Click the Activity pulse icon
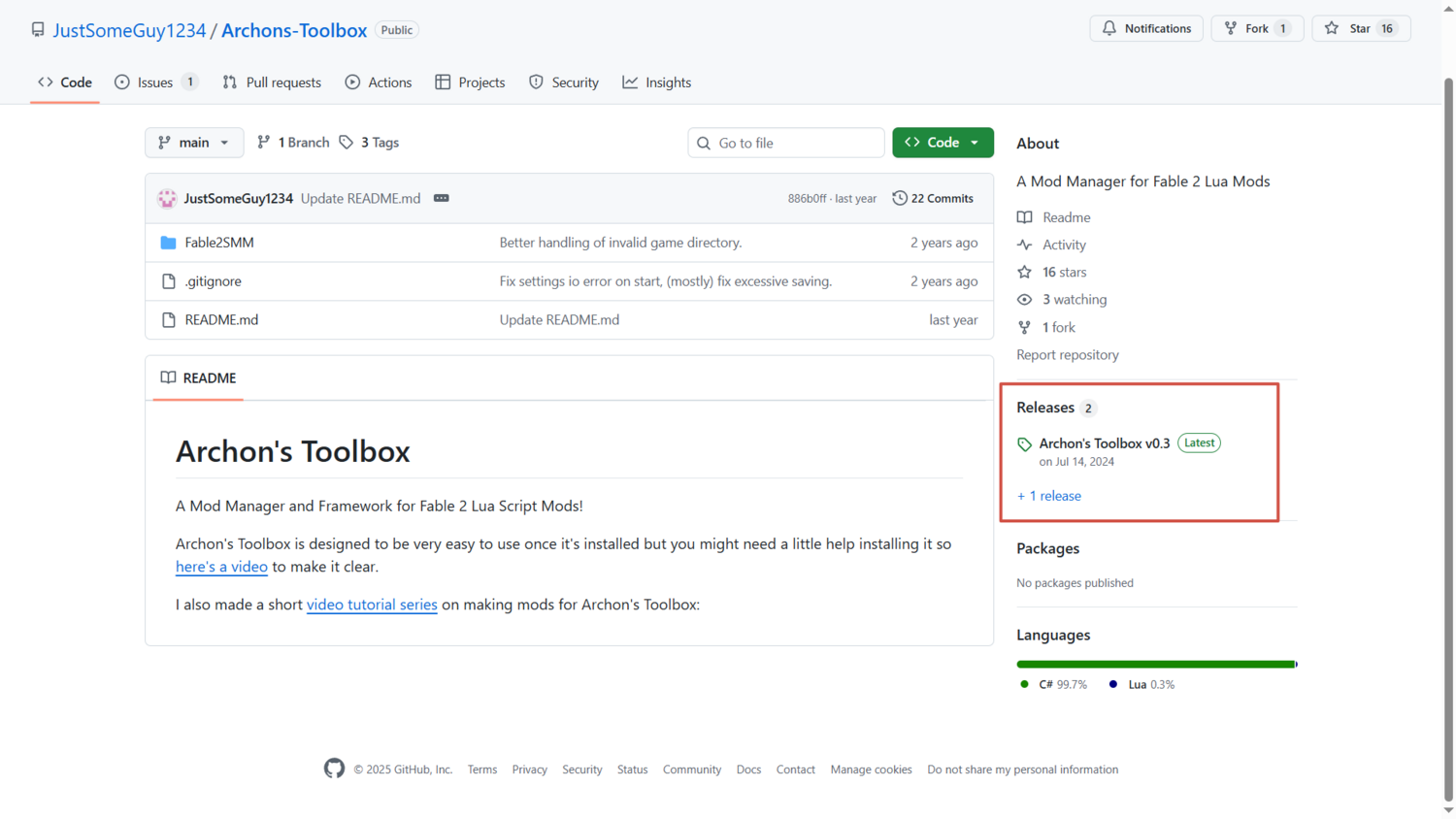The width and height of the screenshot is (1456, 819). point(1024,245)
